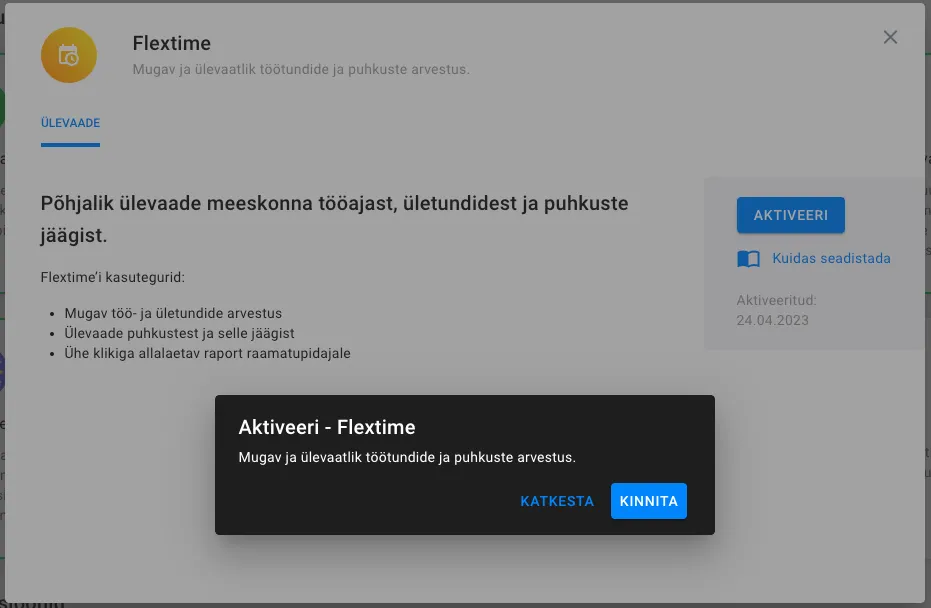Click the book icon beside Kuidas seadistada
931x608 pixels.
(748, 259)
